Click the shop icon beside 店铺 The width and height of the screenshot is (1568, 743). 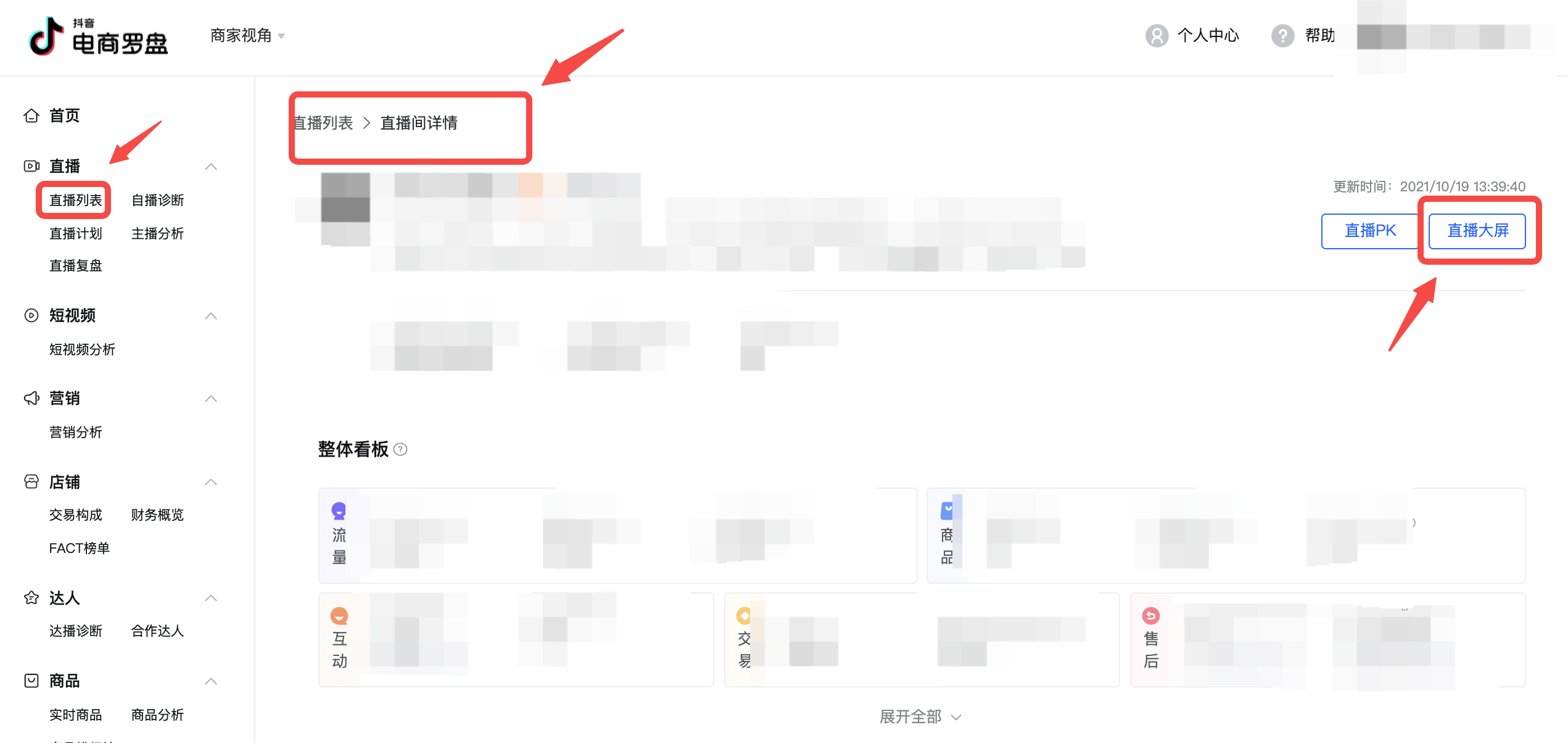[31, 481]
